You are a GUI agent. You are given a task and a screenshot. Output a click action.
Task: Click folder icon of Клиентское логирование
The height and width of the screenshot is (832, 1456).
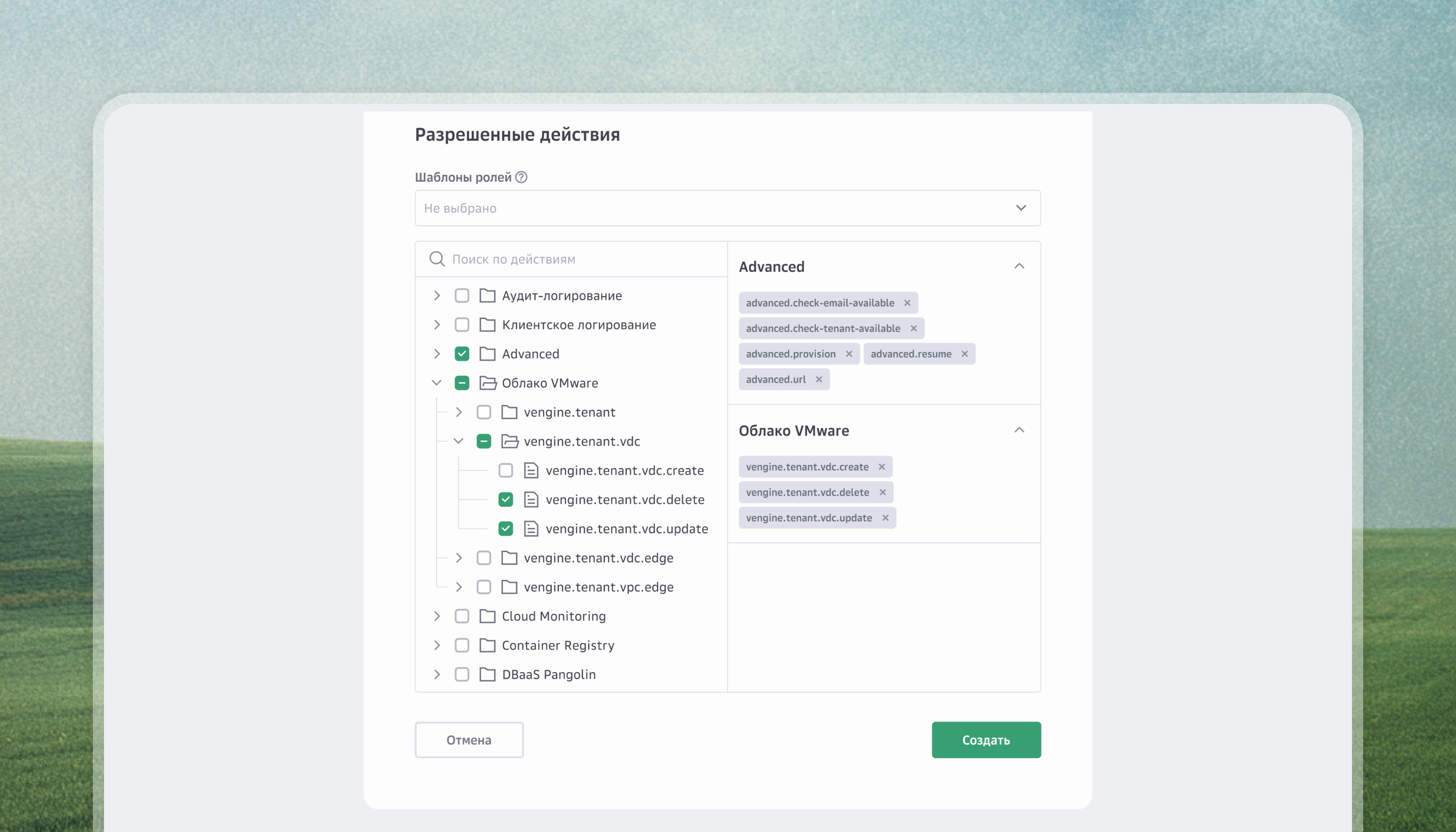487,325
